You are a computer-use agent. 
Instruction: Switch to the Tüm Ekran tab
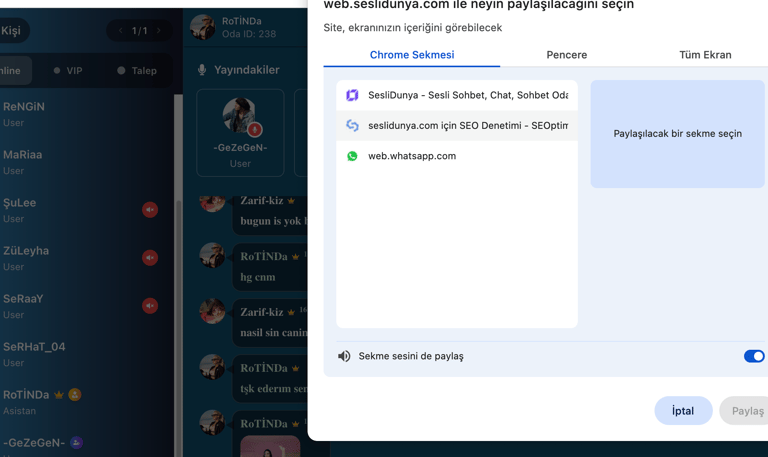[x=705, y=55]
